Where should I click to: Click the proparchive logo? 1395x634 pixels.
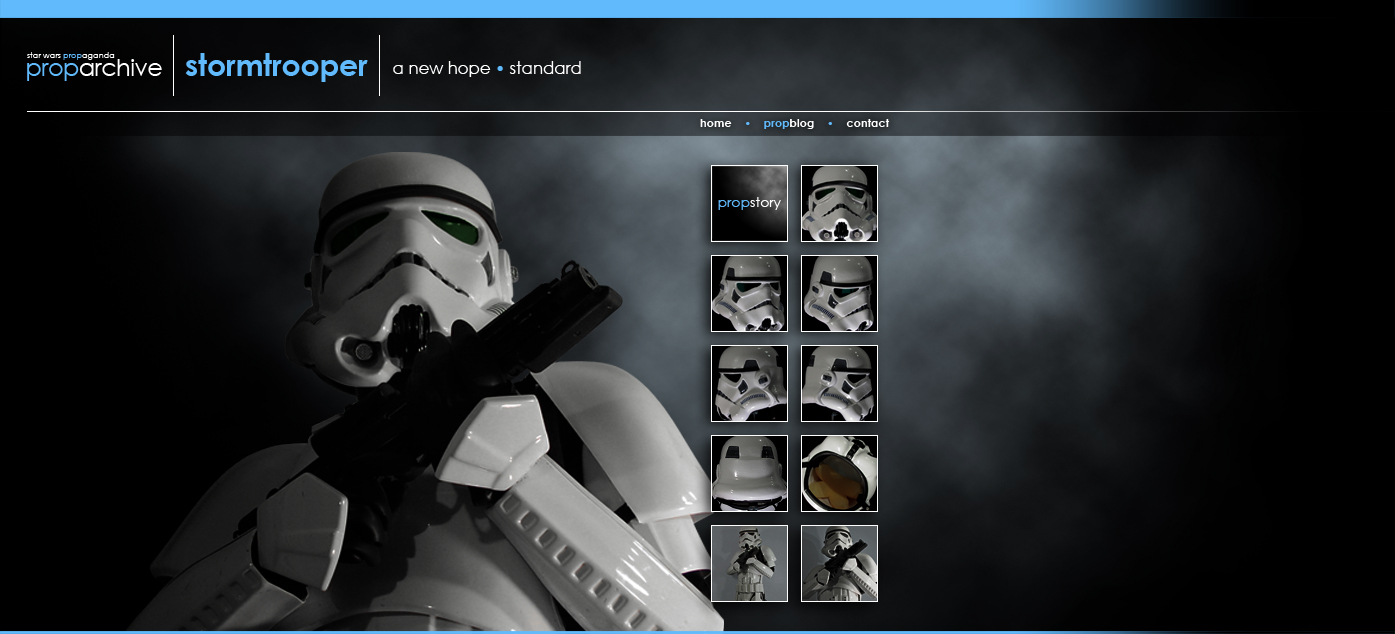coord(94,65)
